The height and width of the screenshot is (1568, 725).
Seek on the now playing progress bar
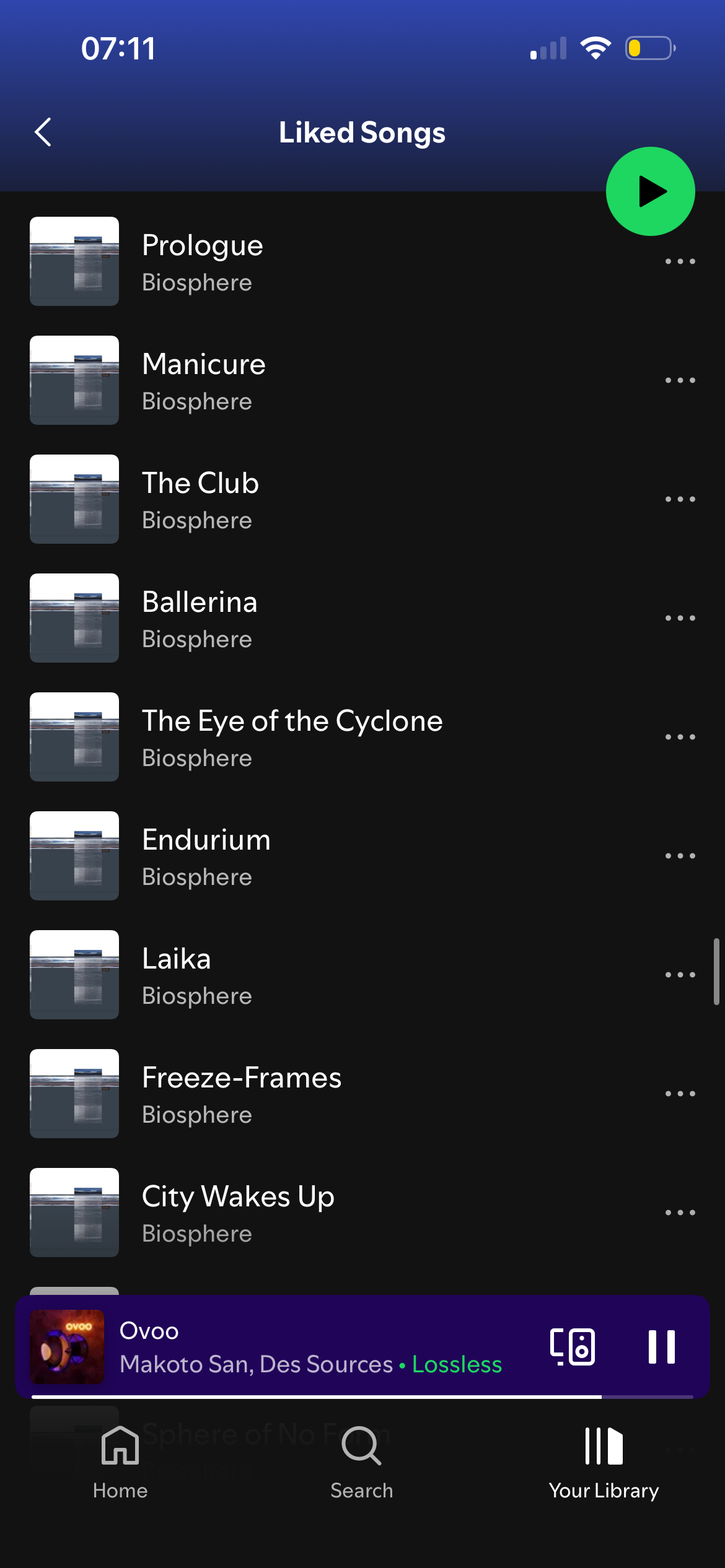(x=362, y=1396)
